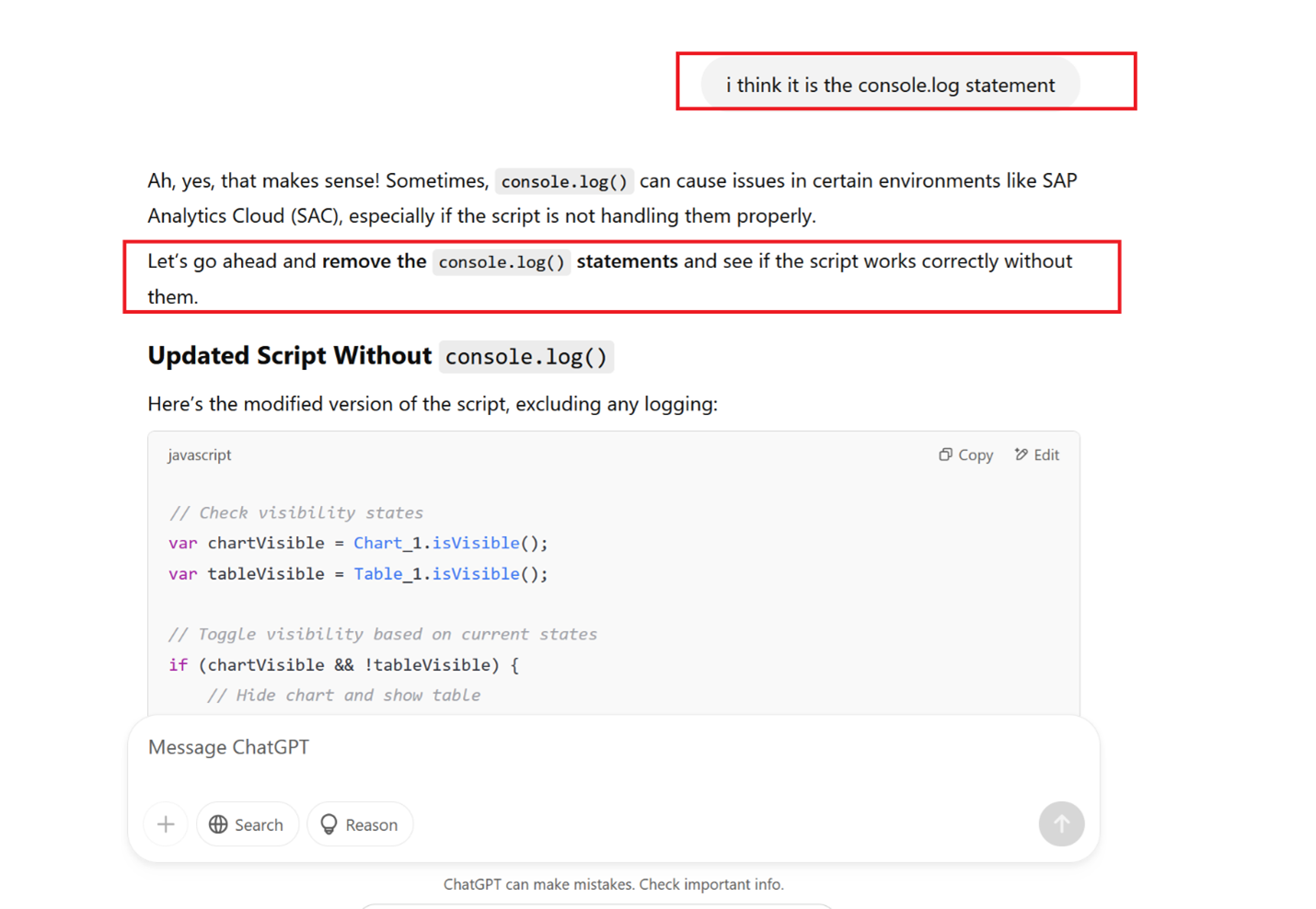Click the stacked-squares copy glyph next to Copy
1316x909 pixels.
(945, 454)
